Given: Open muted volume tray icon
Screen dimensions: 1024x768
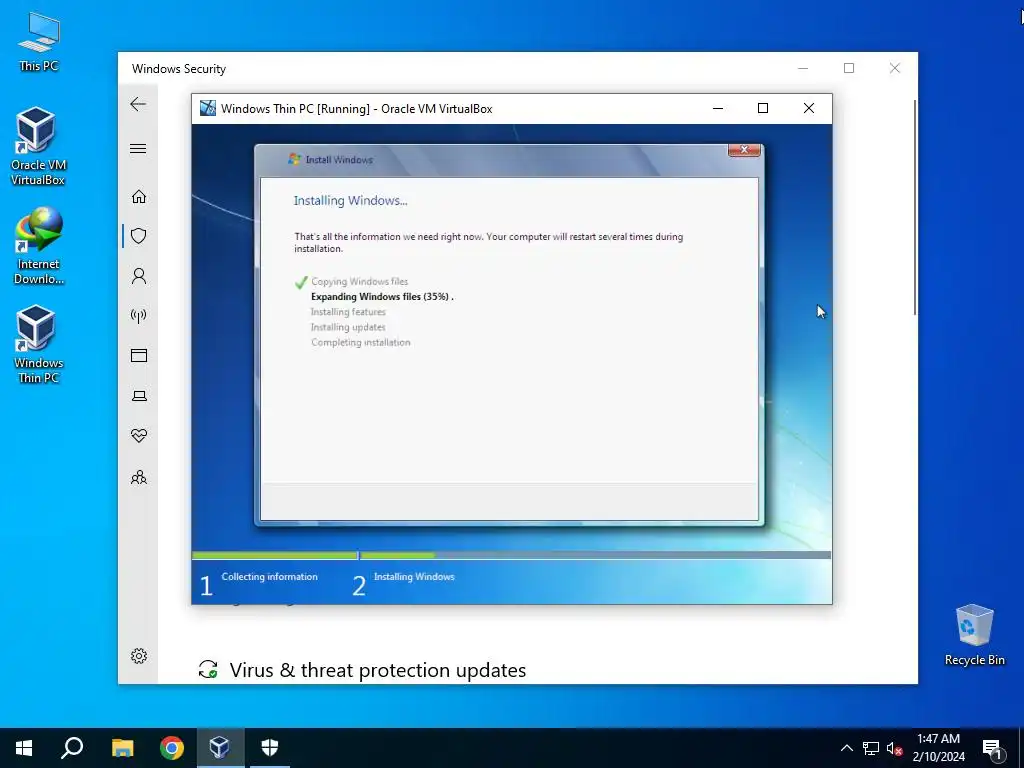Looking at the screenshot, I should coord(894,748).
